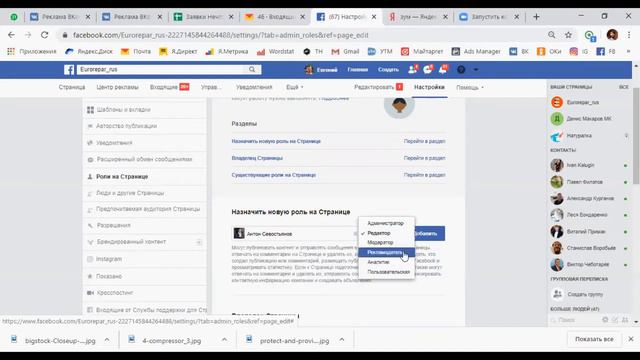Open a new browser tab

pyautogui.click(x=536, y=17)
